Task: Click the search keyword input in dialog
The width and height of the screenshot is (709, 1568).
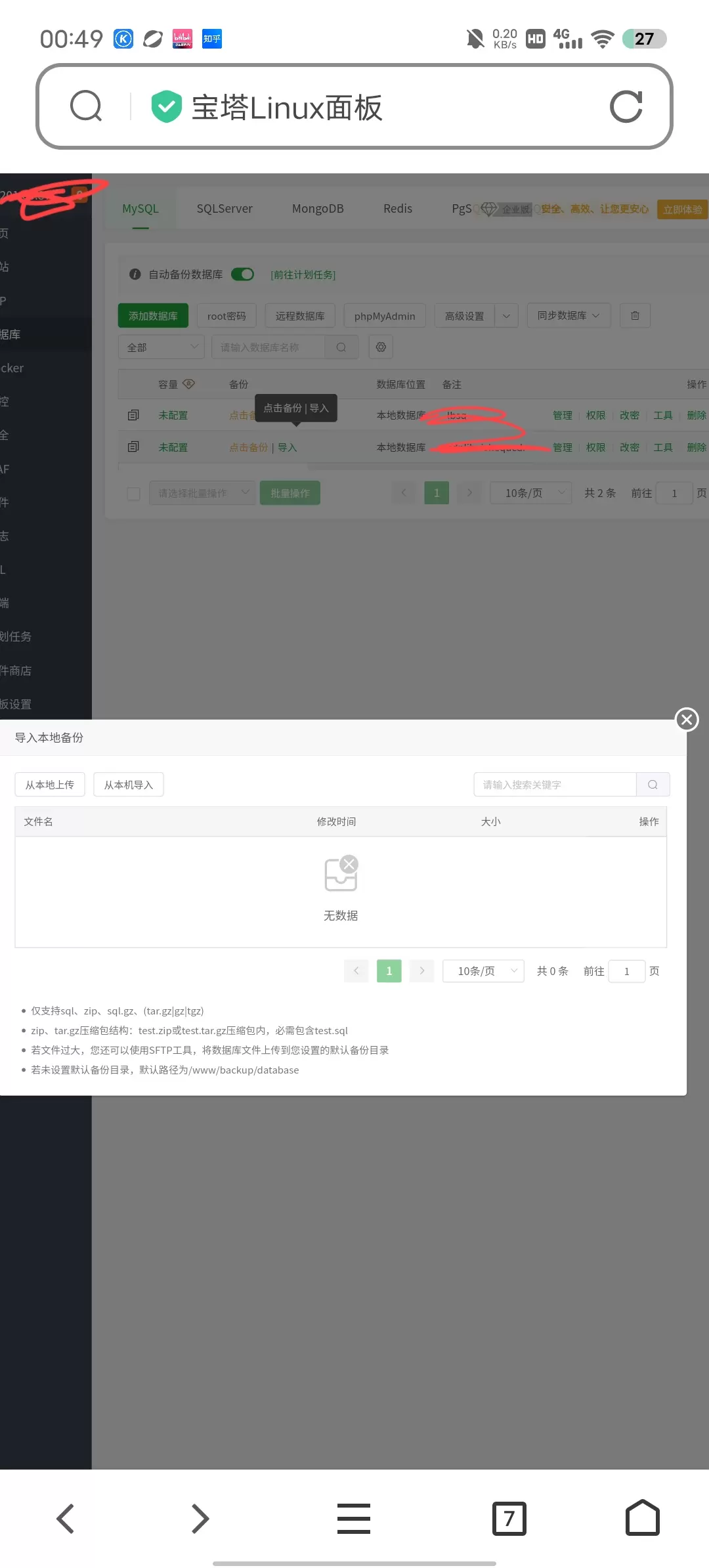Action: tap(555, 785)
